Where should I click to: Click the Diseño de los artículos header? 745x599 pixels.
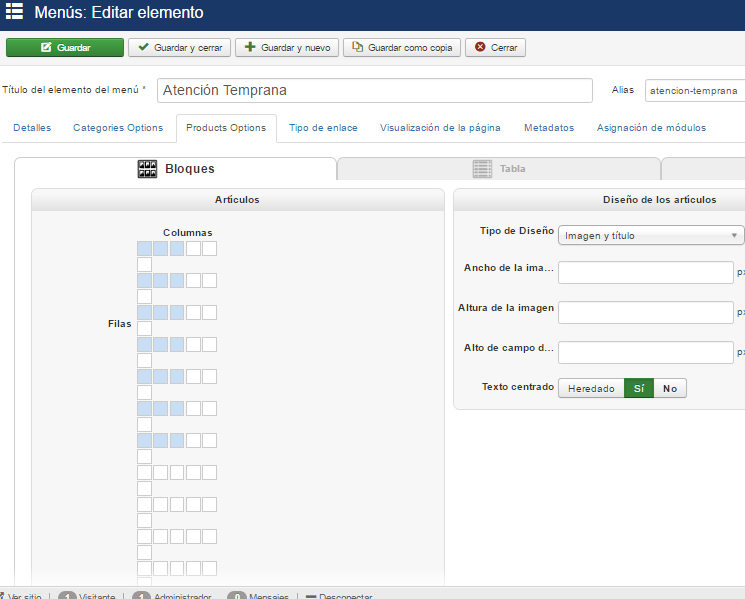point(659,200)
